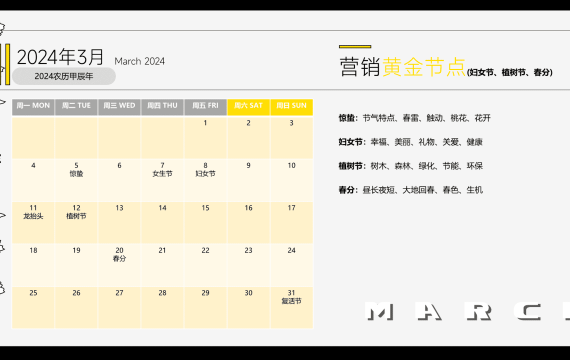Click calendar date 18
This screenshot has height=360, width=570.
pos(33,251)
